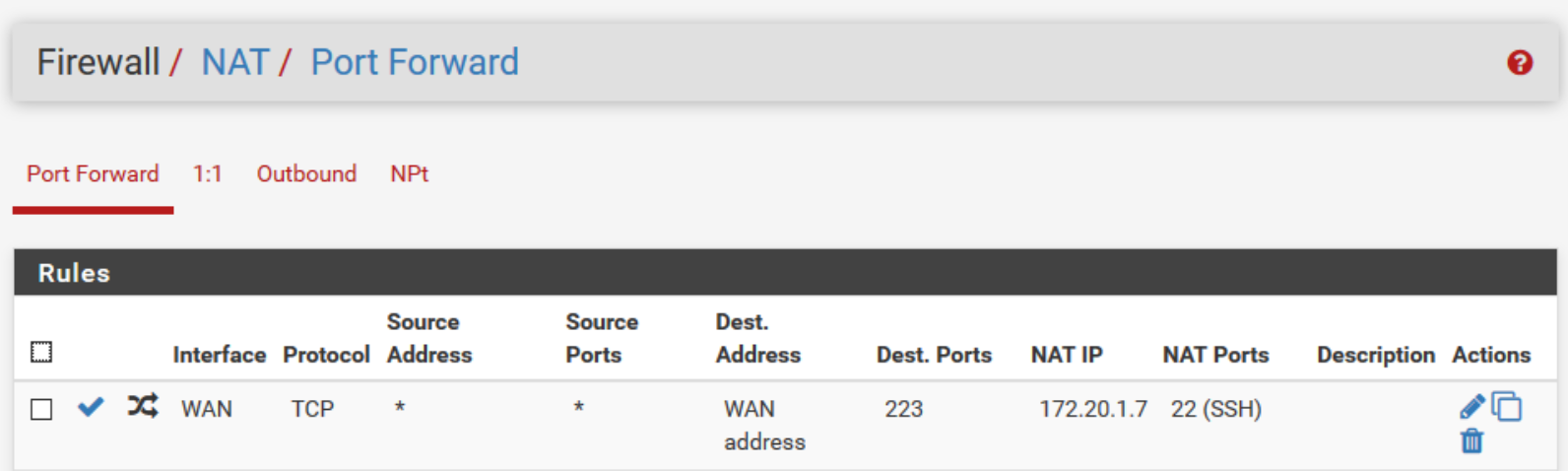Toggle the blue enabled checkmark icon
Image resolution: width=1568 pixels, height=471 pixels.
(x=91, y=407)
